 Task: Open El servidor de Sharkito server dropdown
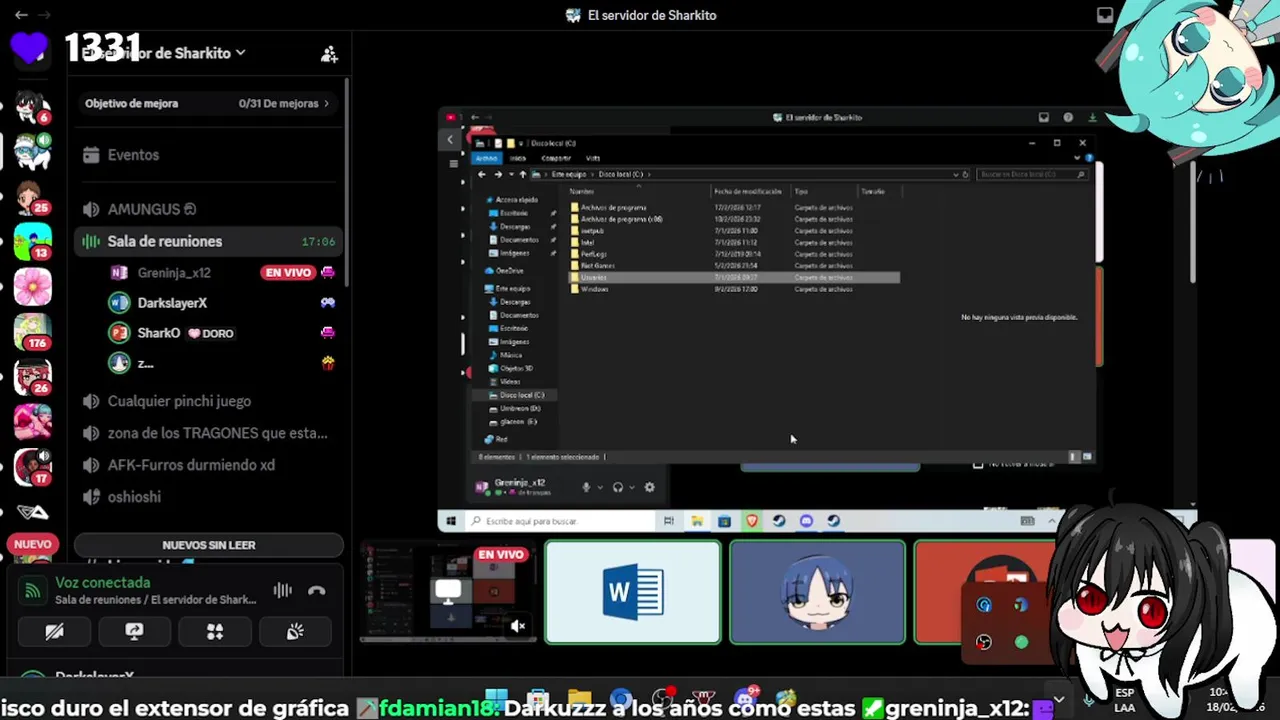[x=164, y=53]
